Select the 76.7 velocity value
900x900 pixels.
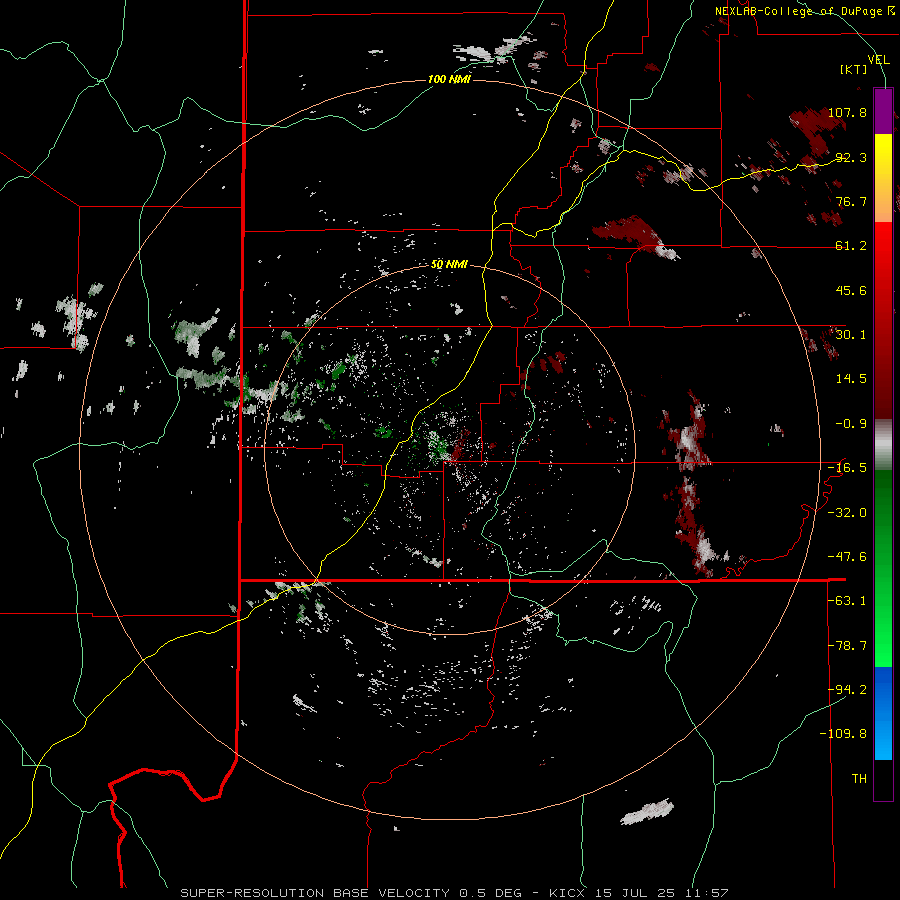tap(851, 201)
